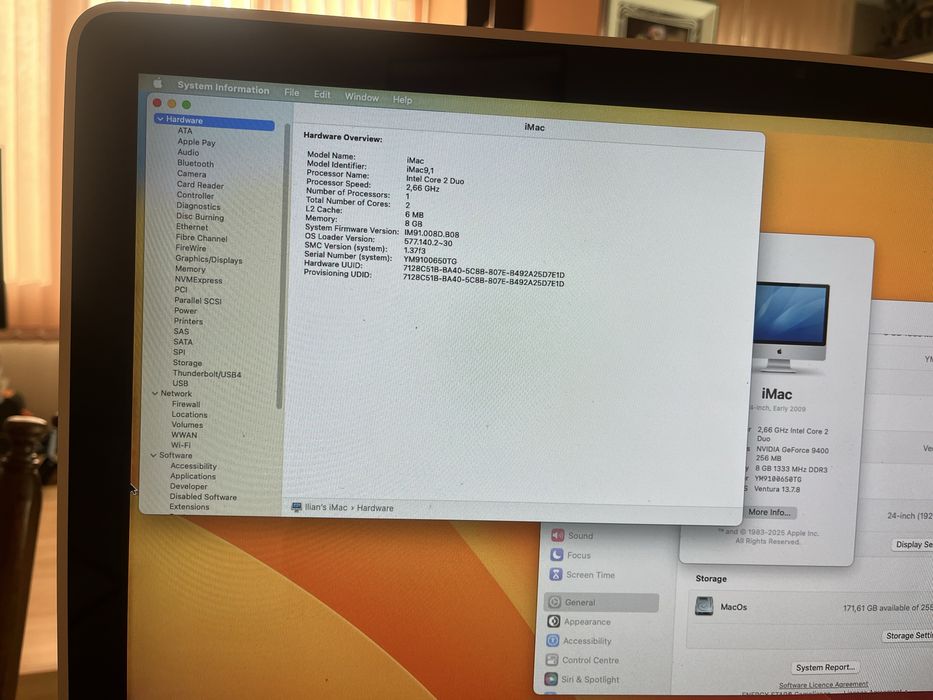Open General in System Settings sidebar
933x700 pixels.
pos(602,602)
